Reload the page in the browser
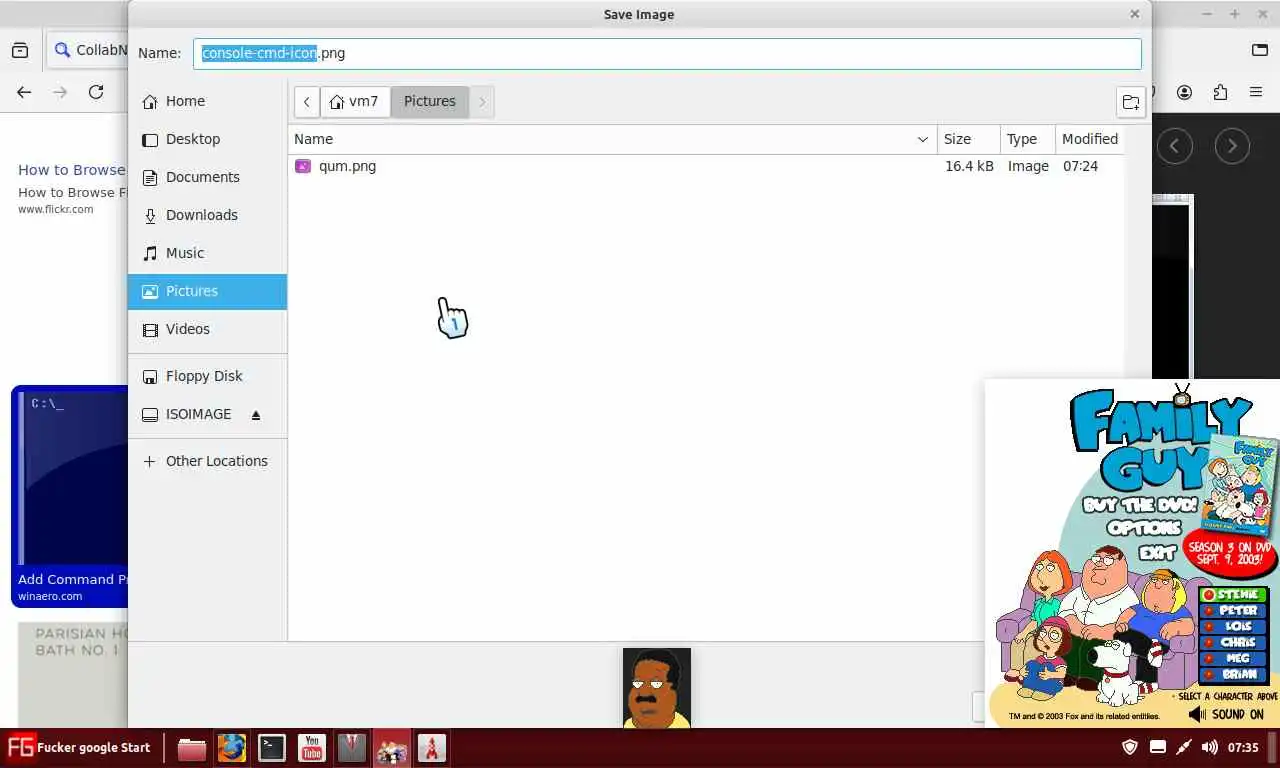The width and height of the screenshot is (1280, 768). click(96, 92)
